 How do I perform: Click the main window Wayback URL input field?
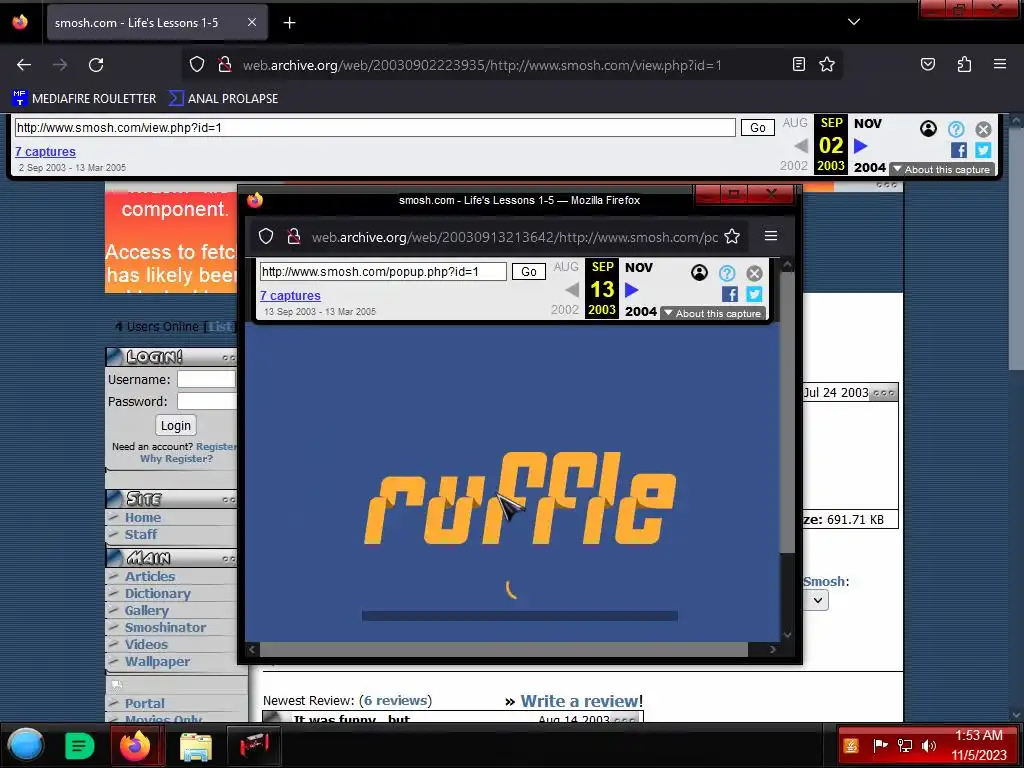375,127
